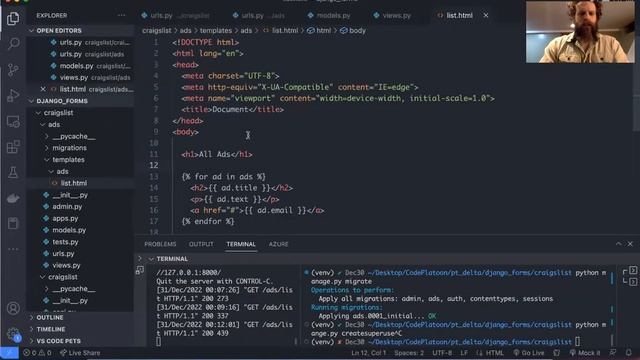Maximize the terminal panel size
Image resolution: width=640 pixels, height=360 pixels.
(618, 244)
